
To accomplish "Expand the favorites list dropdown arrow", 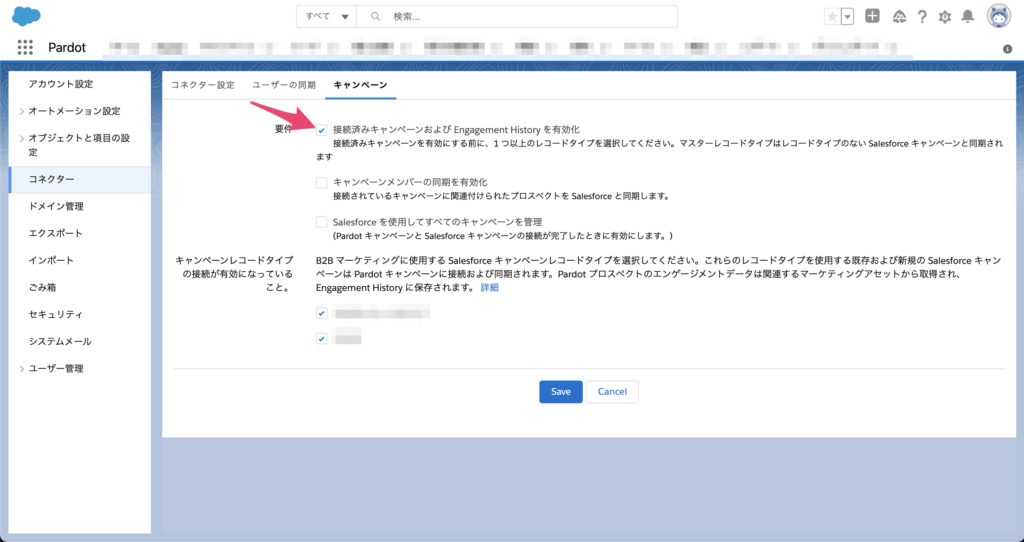I will pos(848,17).
